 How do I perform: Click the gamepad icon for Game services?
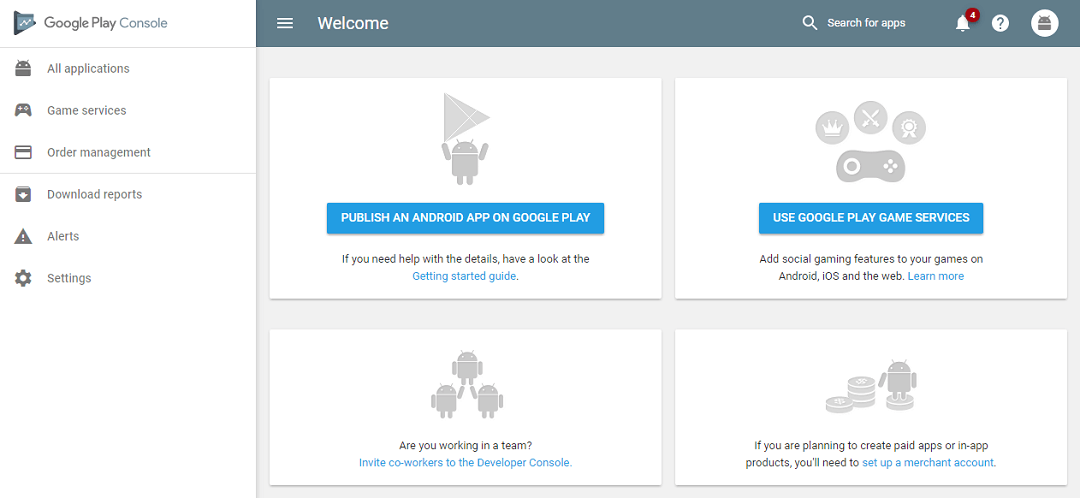coord(23,110)
